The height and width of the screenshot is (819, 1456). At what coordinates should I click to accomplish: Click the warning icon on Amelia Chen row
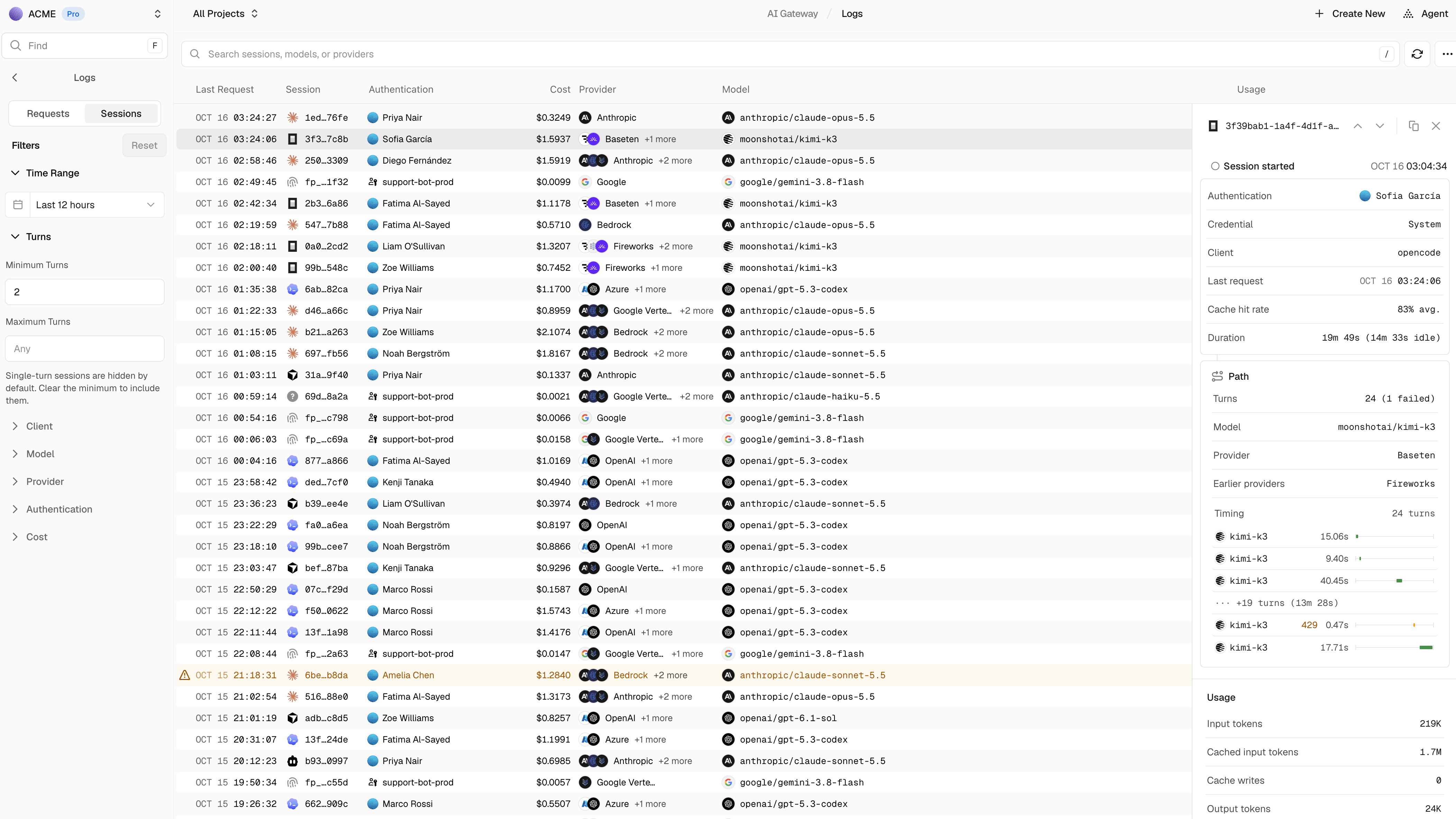coord(184,675)
